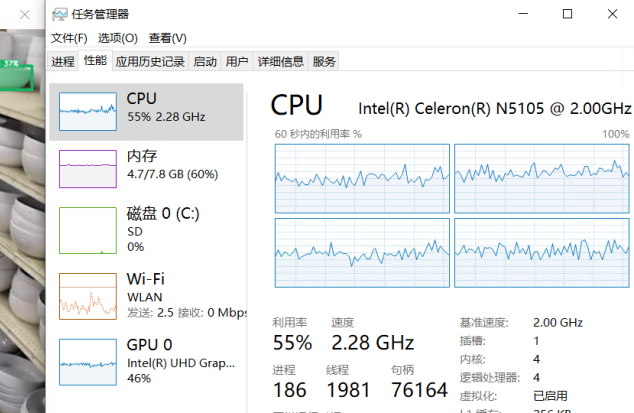Switch to the 用户 tab
634x413 pixels.
point(237,61)
